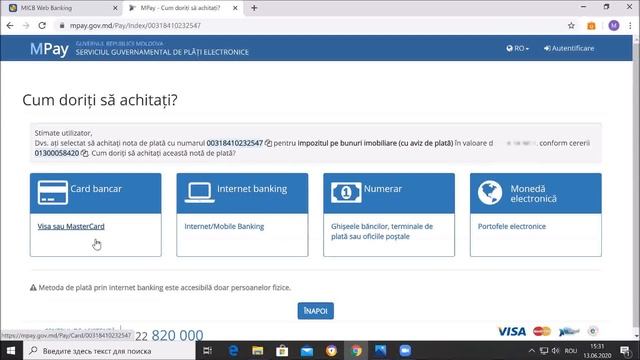Open the Chrome three-dot menu
The height and width of the screenshot is (360, 640).
(630, 26)
